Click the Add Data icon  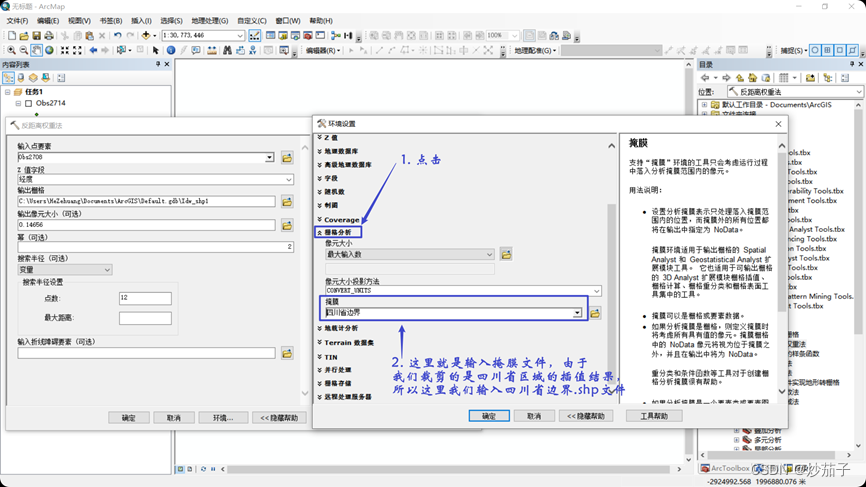click(x=146, y=36)
